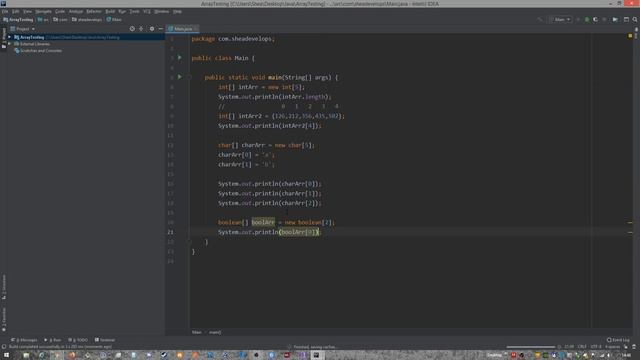This screenshot has height=360, width=640.
Task: Open the Help menu
Action: 177,11
